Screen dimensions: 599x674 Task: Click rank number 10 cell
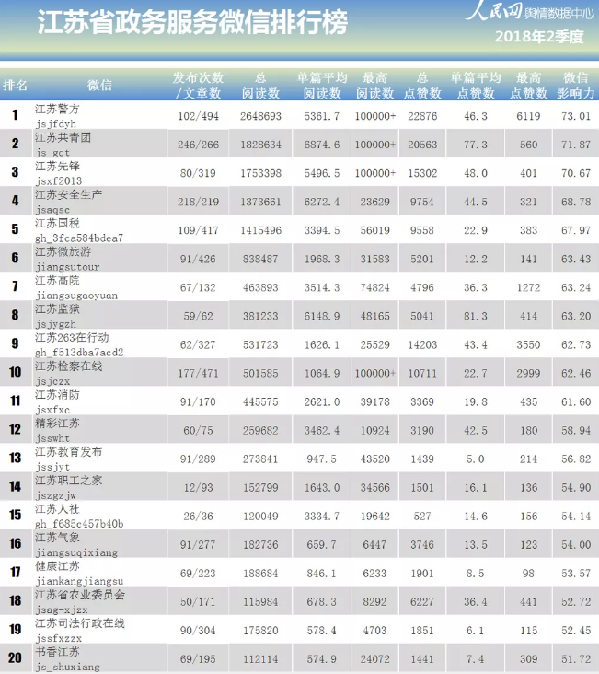[15, 372]
